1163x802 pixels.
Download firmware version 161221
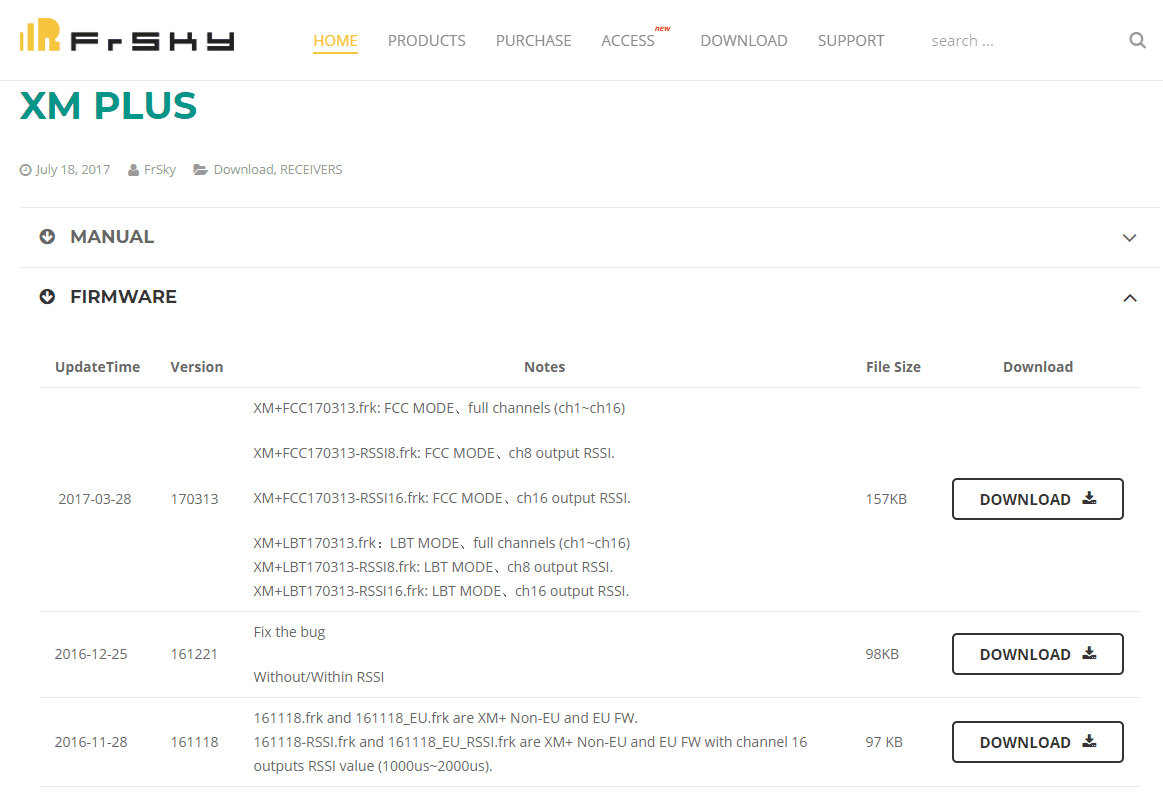click(1038, 654)
